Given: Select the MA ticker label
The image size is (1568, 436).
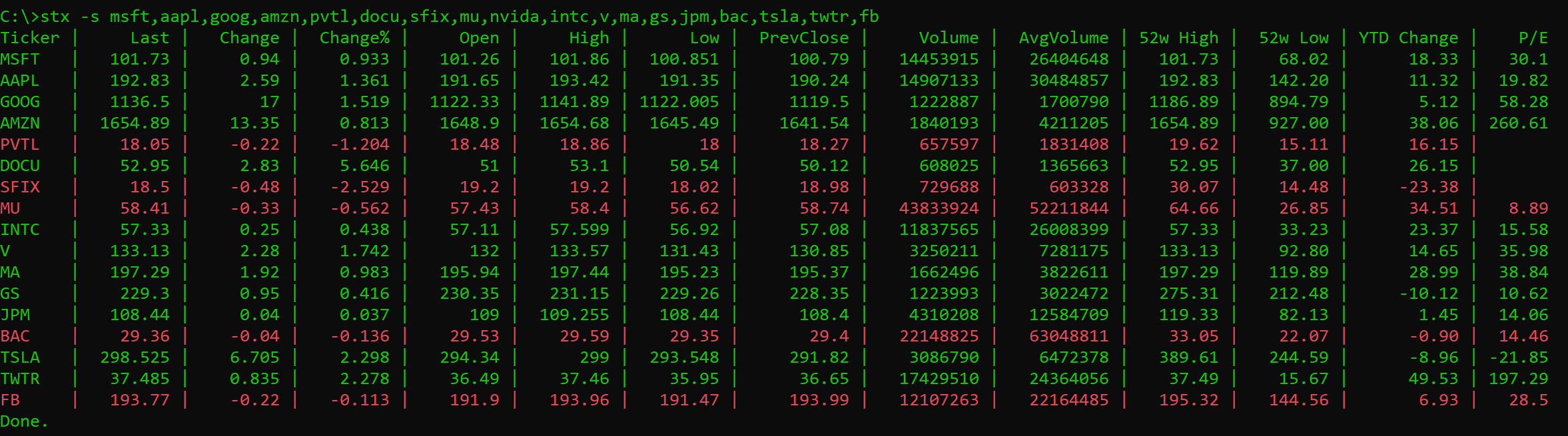Looking at the screenshot, I should click(10, 272).
